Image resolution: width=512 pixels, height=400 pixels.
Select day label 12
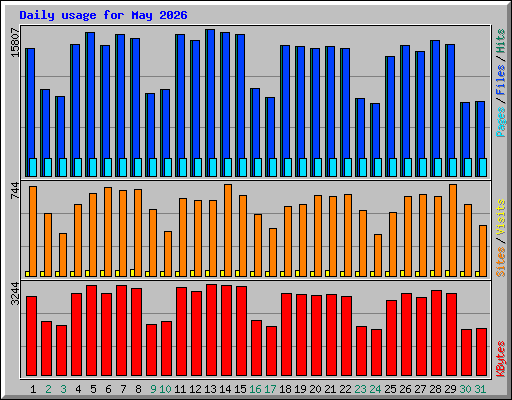(195, 389)
